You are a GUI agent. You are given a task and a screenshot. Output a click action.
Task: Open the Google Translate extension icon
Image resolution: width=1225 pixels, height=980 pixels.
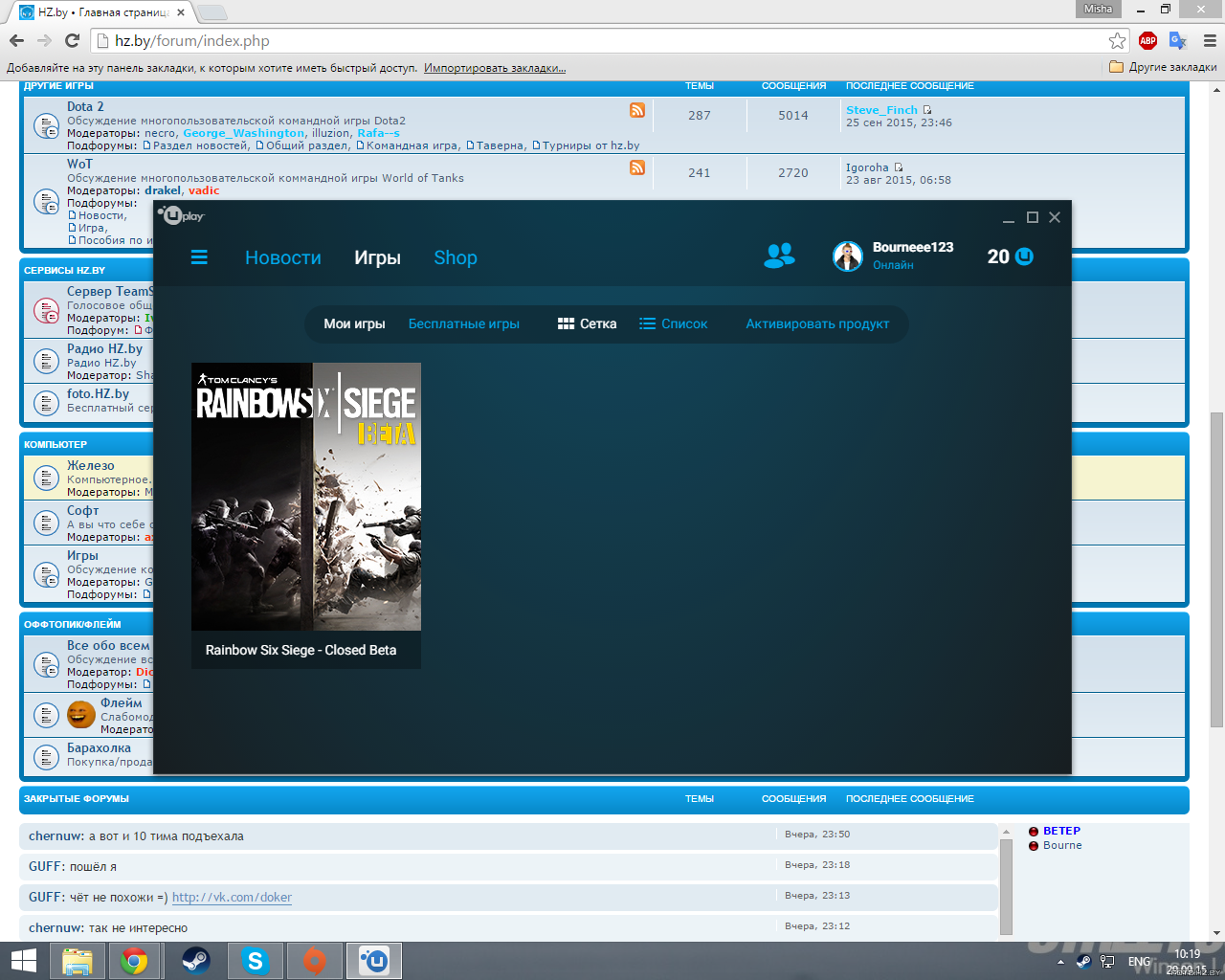click(1178, 40)
